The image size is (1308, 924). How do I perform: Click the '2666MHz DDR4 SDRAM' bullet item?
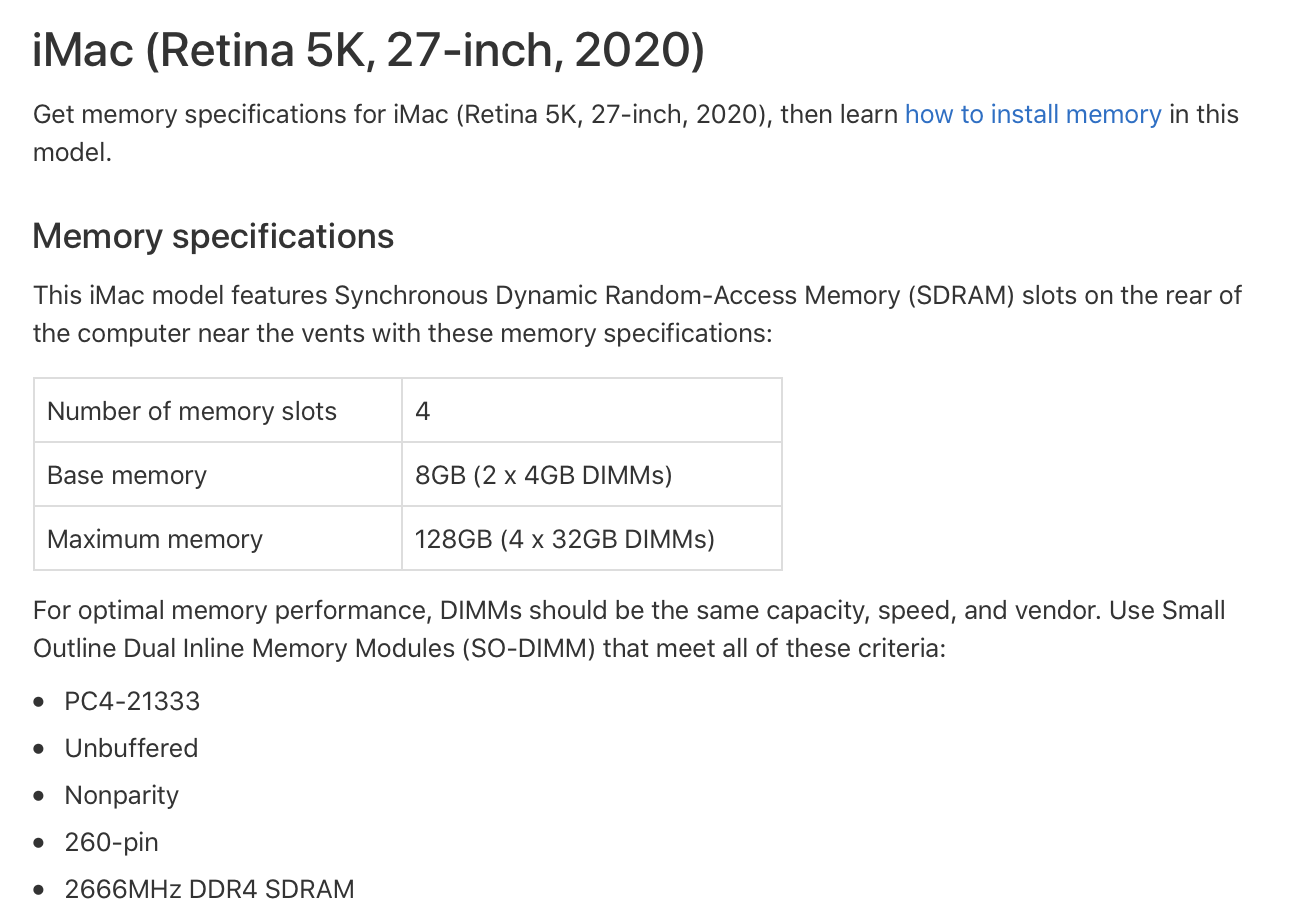(x=209, y=889)
